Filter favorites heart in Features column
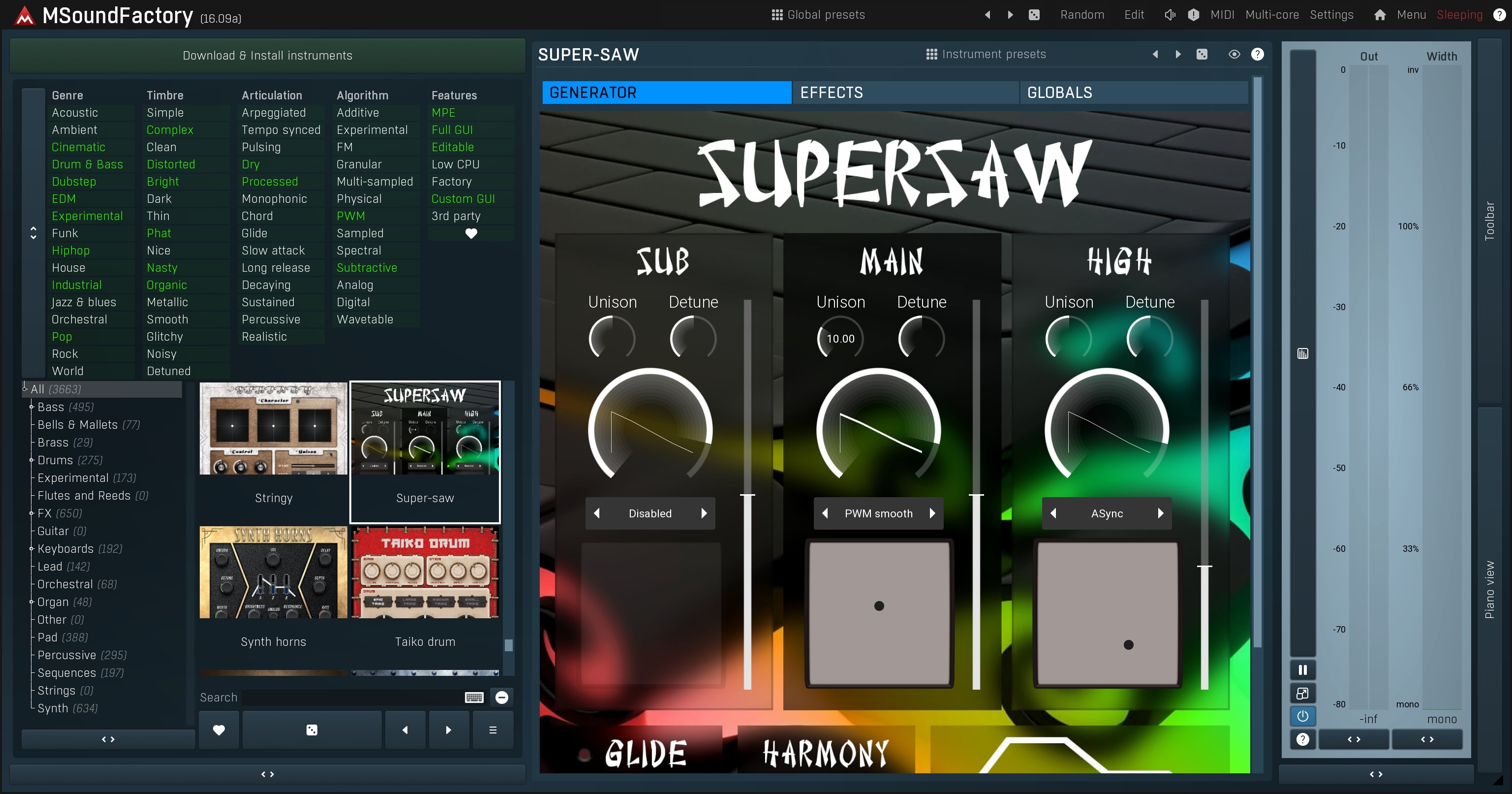Viewport: 1512px width, 794px height. 471,233
